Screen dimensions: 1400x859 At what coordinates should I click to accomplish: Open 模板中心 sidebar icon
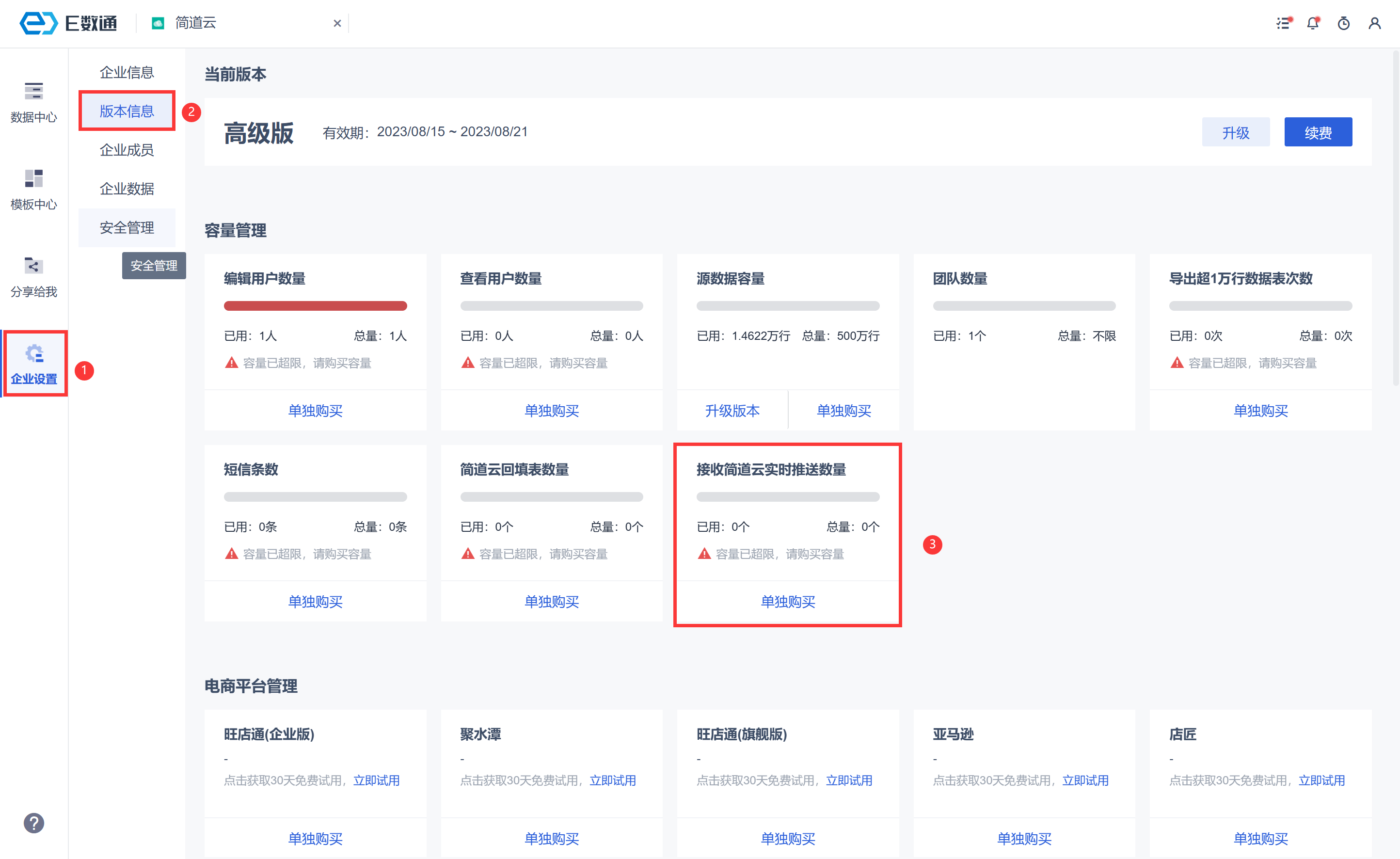pyautogui.click(x=33, y=190)
